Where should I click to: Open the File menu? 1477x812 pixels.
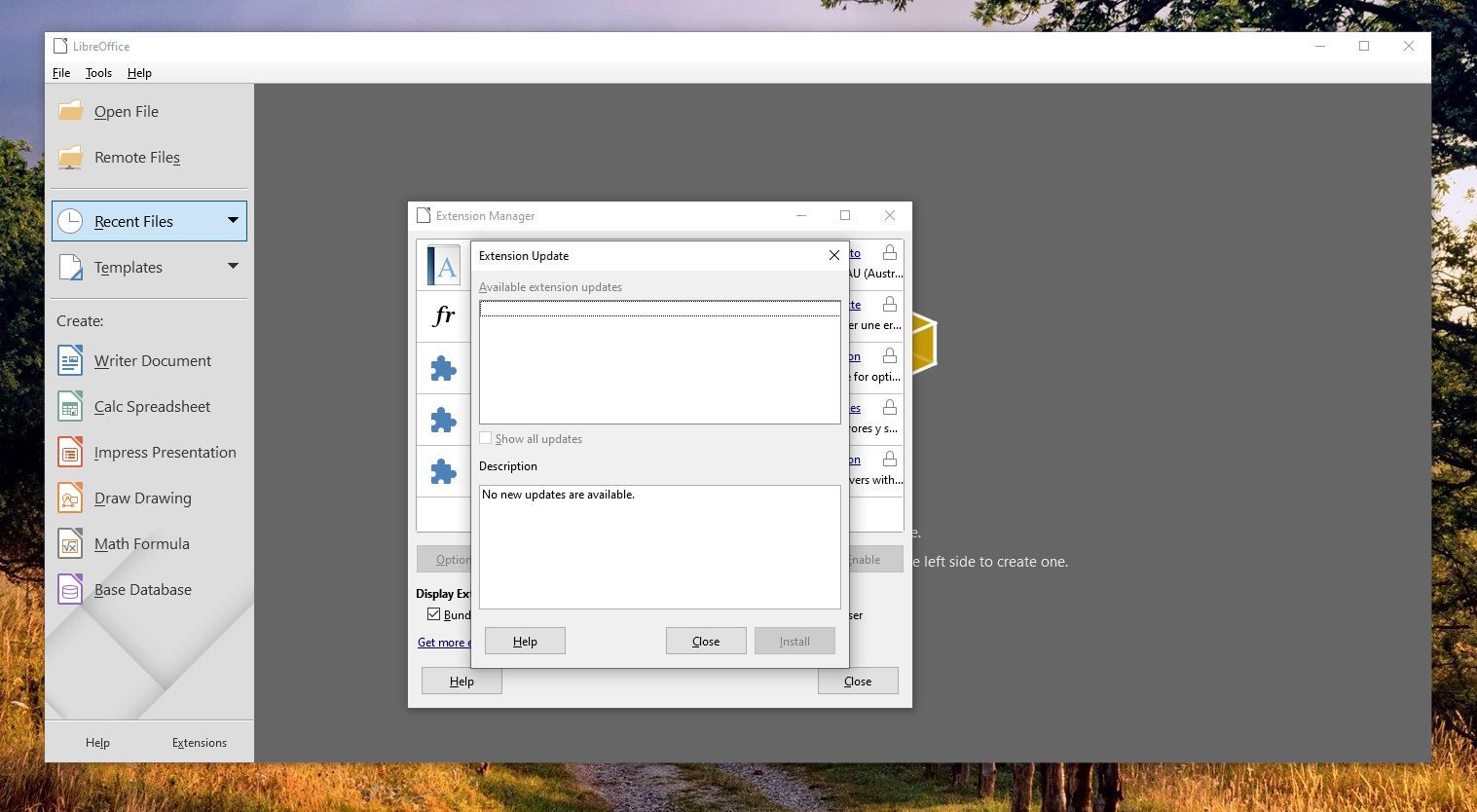coord(61,73)
